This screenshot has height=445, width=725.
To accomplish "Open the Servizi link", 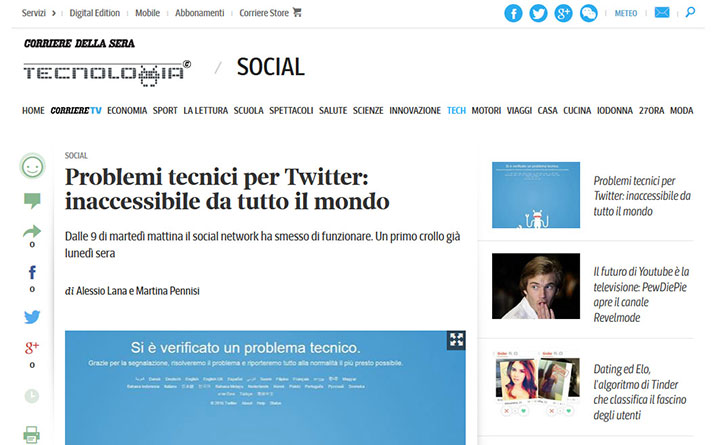I will (34, 13).
